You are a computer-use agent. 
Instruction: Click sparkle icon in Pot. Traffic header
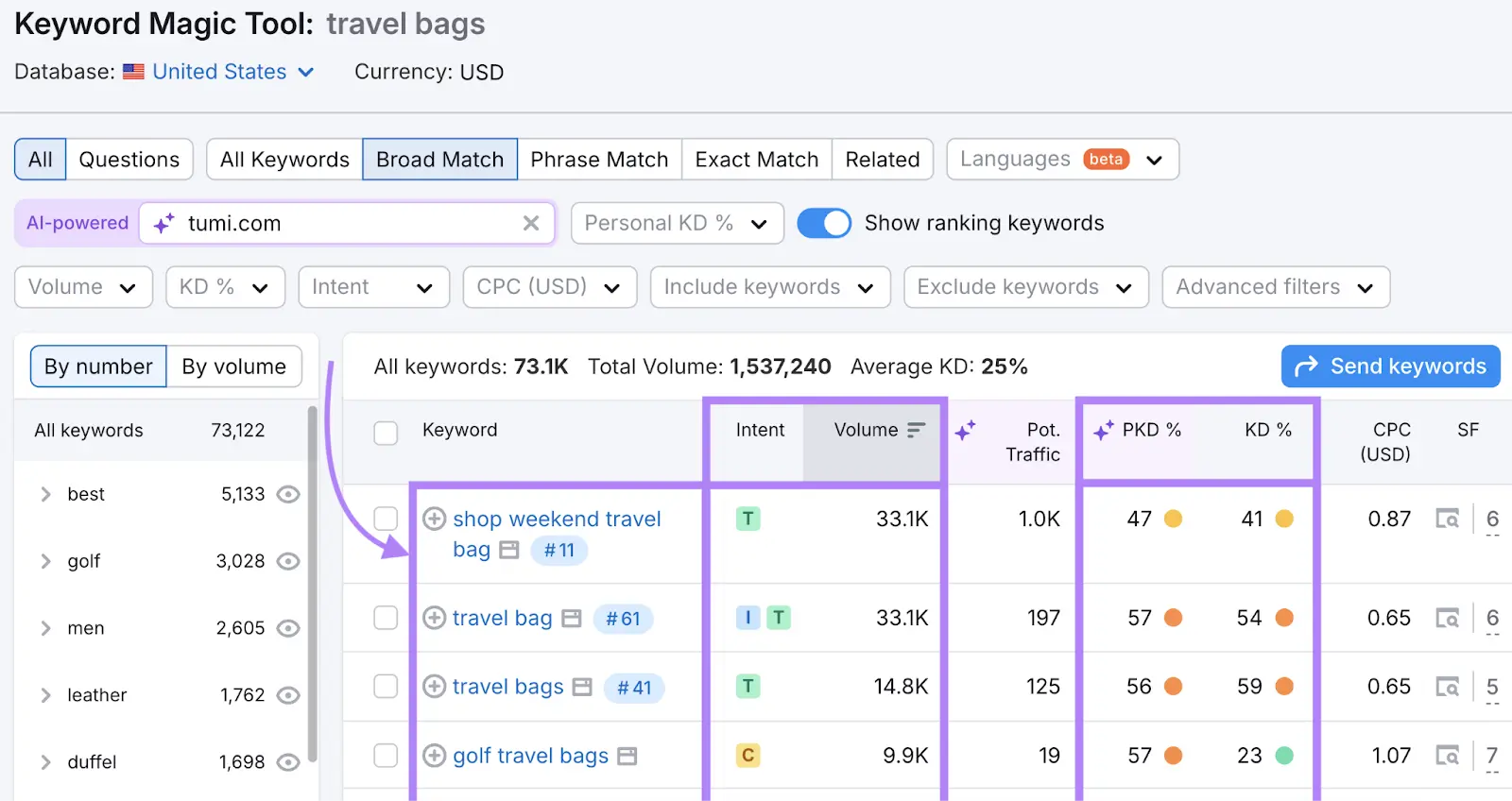tap(965, 431)
